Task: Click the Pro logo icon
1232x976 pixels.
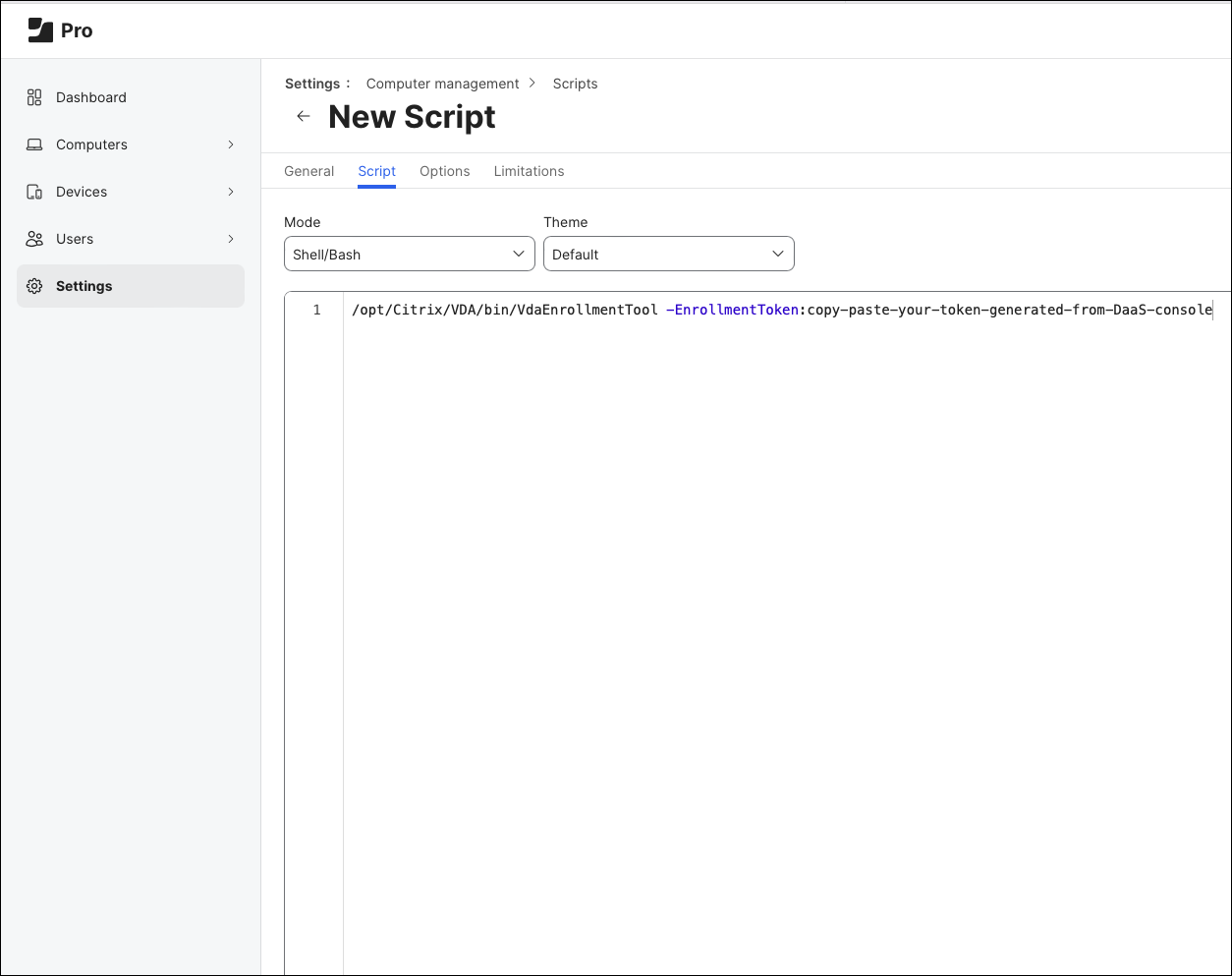Action: point(40,30)
